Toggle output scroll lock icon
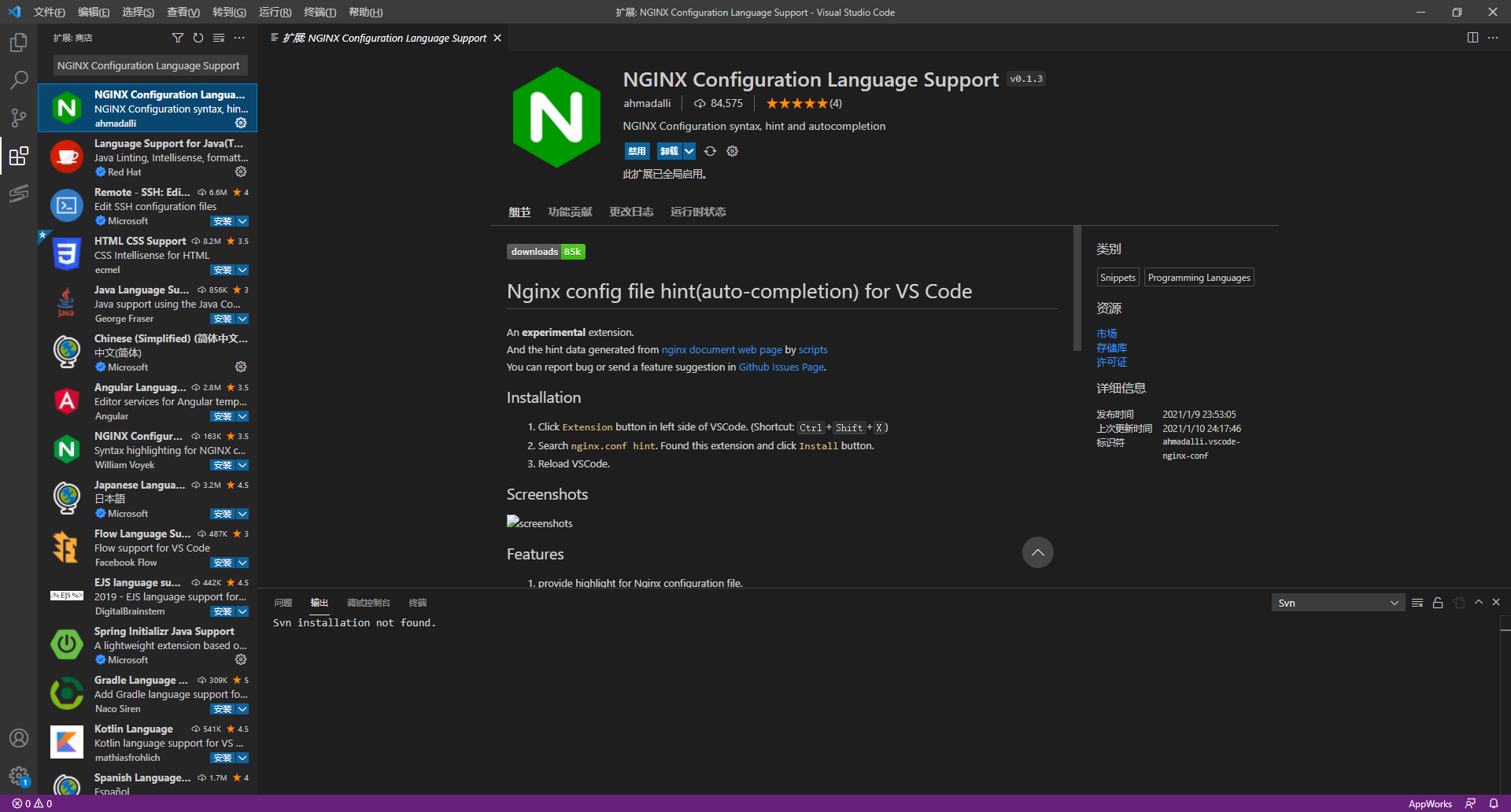 click(x=1438, y=603)
